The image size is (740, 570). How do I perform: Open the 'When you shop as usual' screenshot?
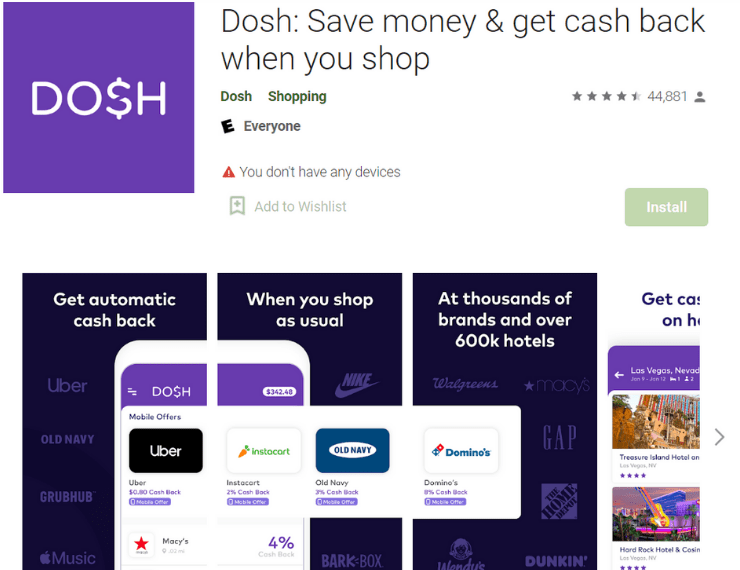[310, 421]
